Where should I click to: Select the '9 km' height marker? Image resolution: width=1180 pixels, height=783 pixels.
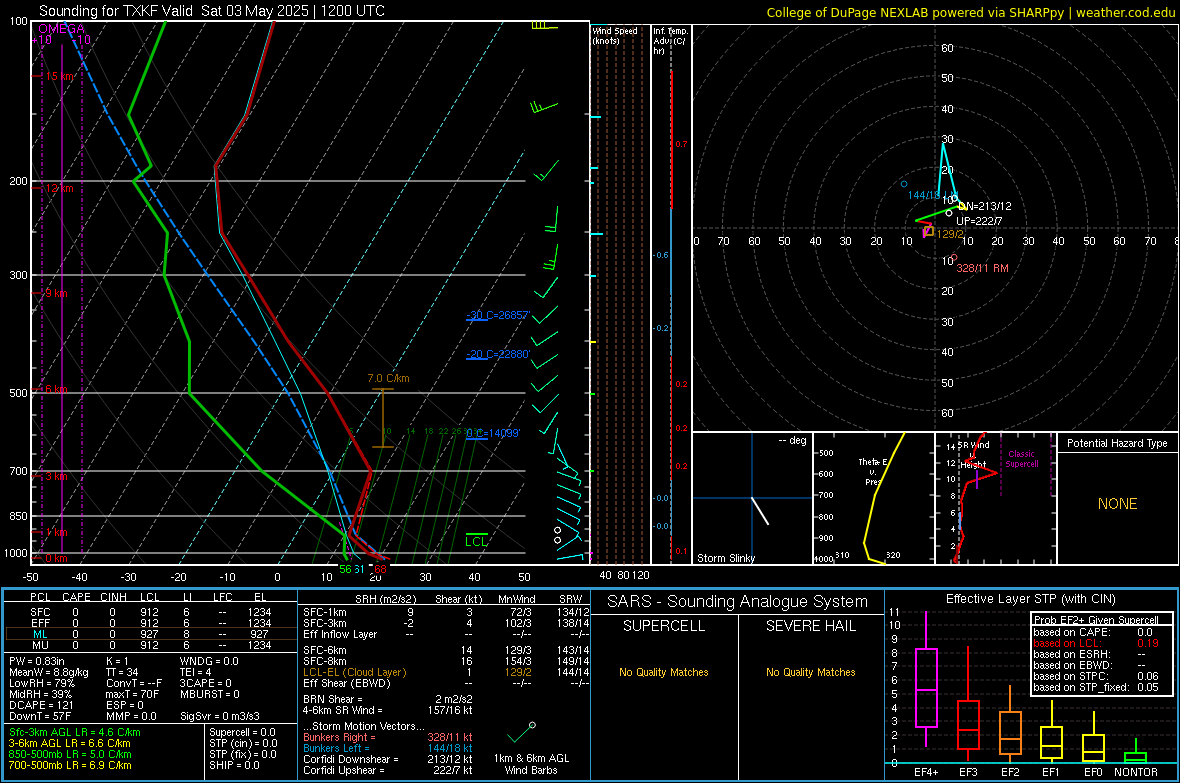[56, 293]
